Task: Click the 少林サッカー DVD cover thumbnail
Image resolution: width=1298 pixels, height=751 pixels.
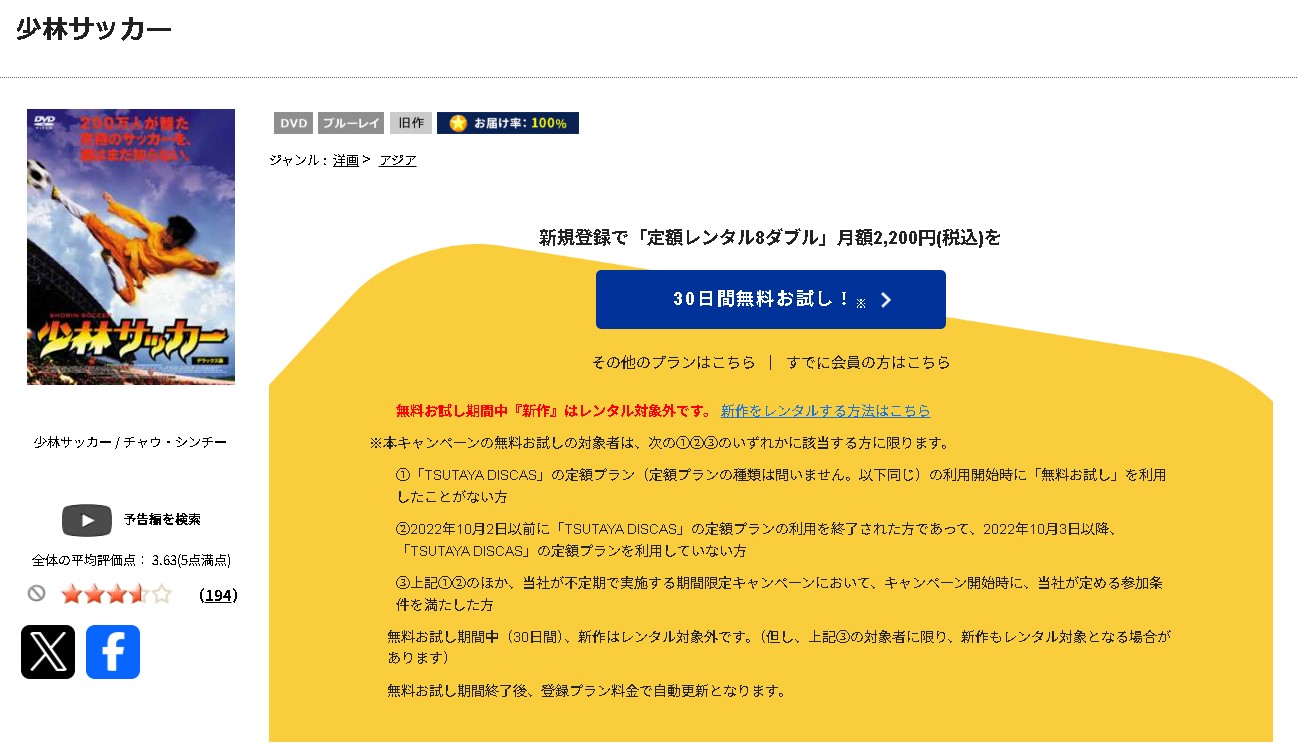Action: tap(131, 246)
